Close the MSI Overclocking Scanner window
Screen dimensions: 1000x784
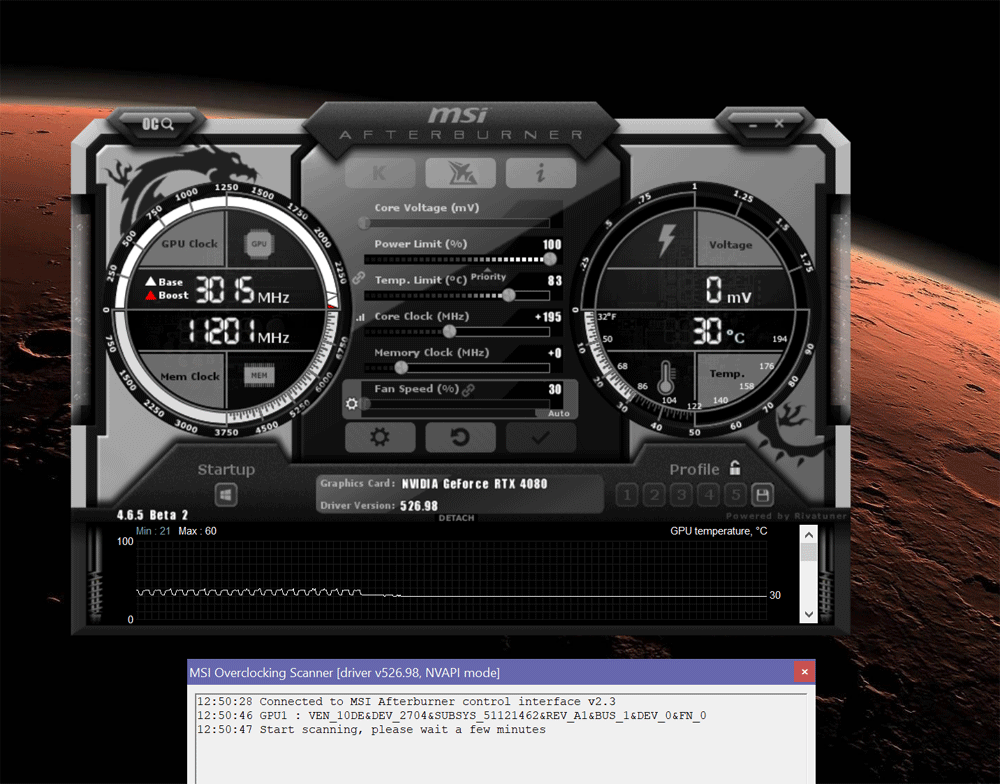804,672
